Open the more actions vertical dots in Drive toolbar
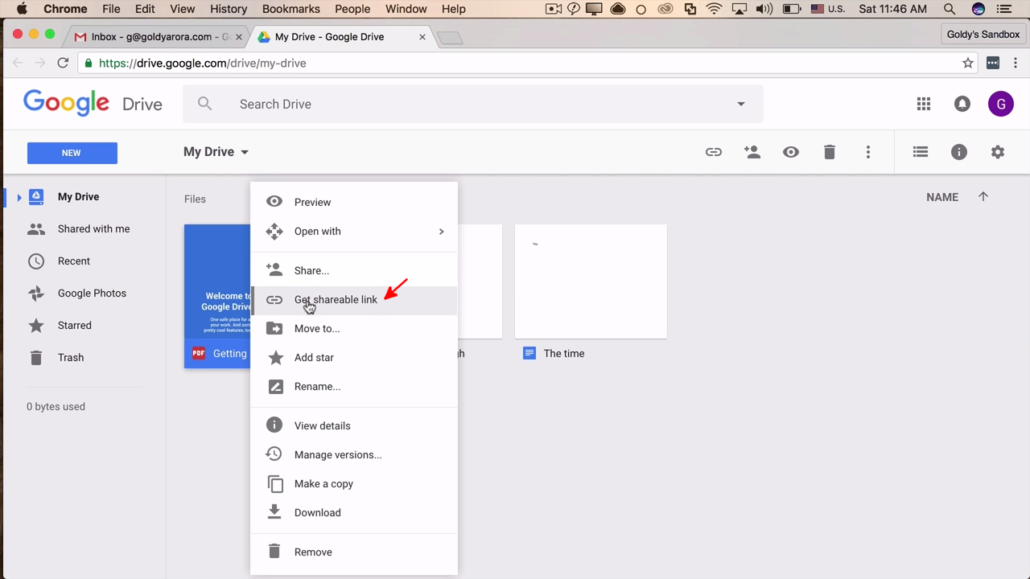1030x579 pixels. click(x=868, y=152)
